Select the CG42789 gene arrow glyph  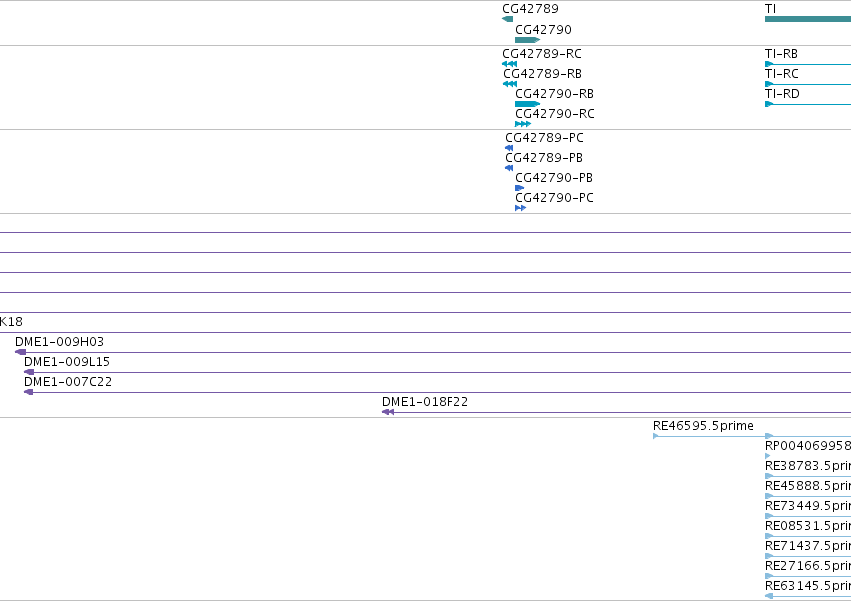[507, 19]
